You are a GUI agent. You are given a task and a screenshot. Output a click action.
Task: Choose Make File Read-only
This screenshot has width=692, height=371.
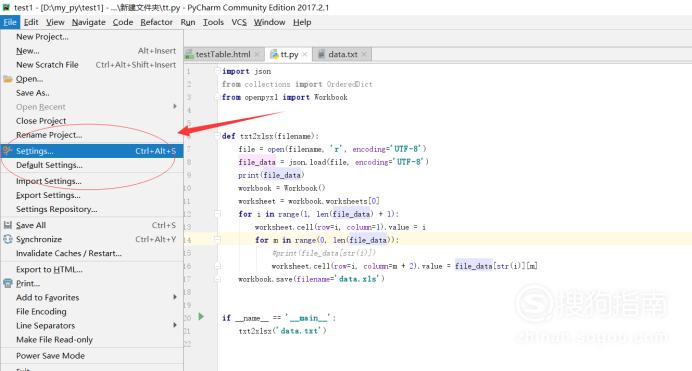pyautogui.click(x=92, y=340)
